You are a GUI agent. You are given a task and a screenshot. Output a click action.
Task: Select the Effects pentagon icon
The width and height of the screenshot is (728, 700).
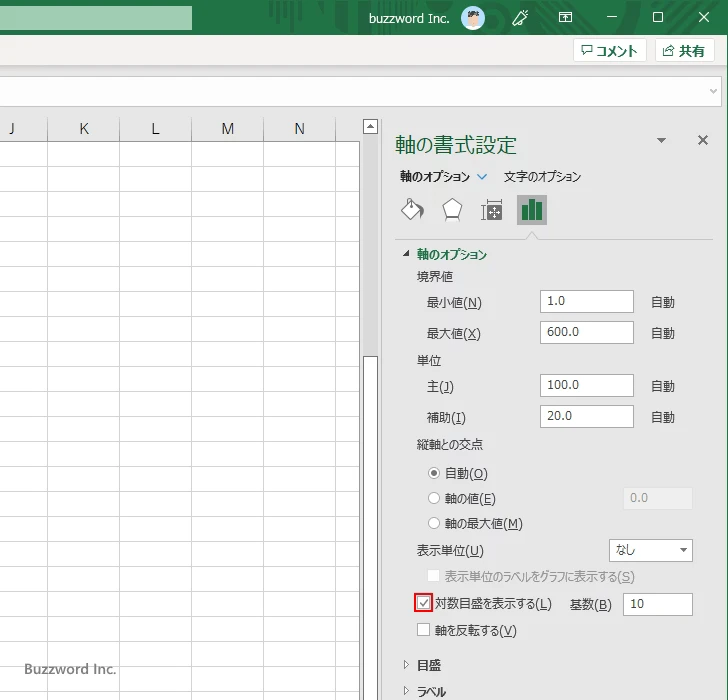pos(452,209)
